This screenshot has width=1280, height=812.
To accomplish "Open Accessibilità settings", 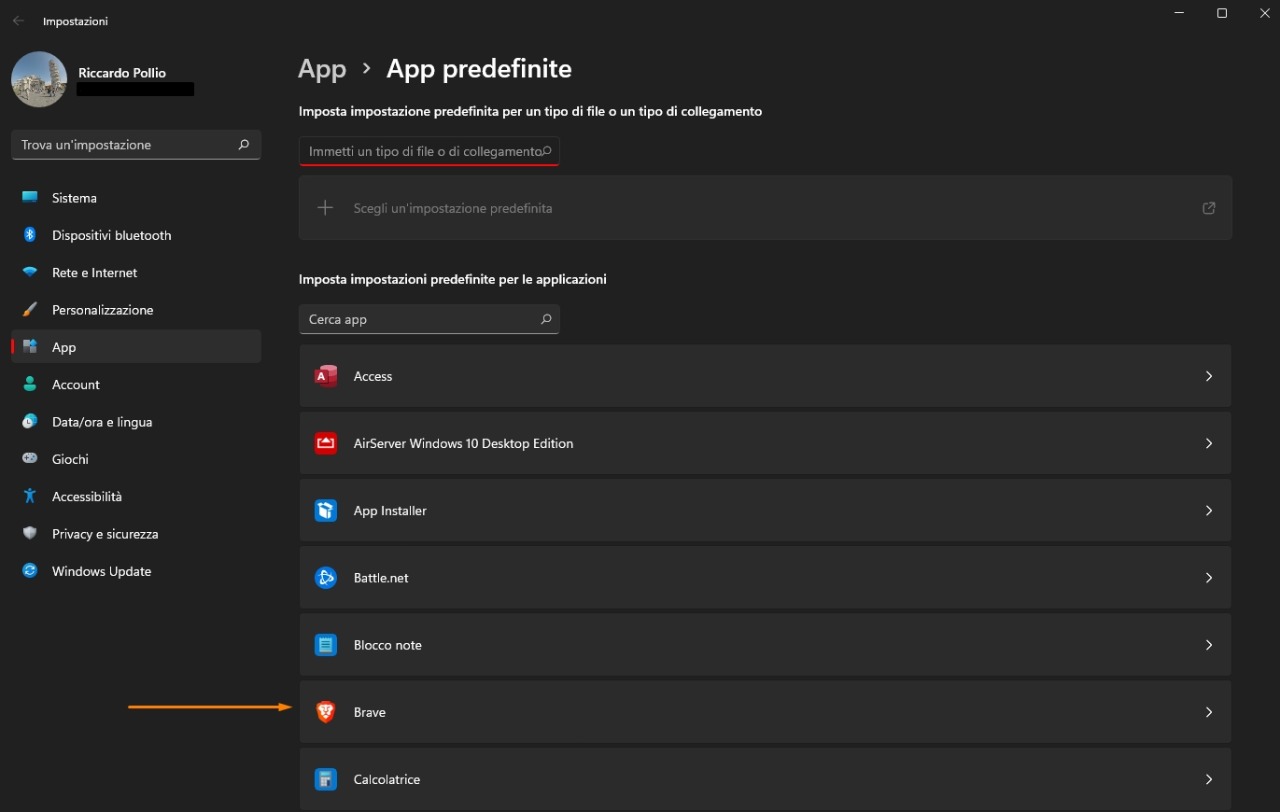I will (x=136, y=496).
